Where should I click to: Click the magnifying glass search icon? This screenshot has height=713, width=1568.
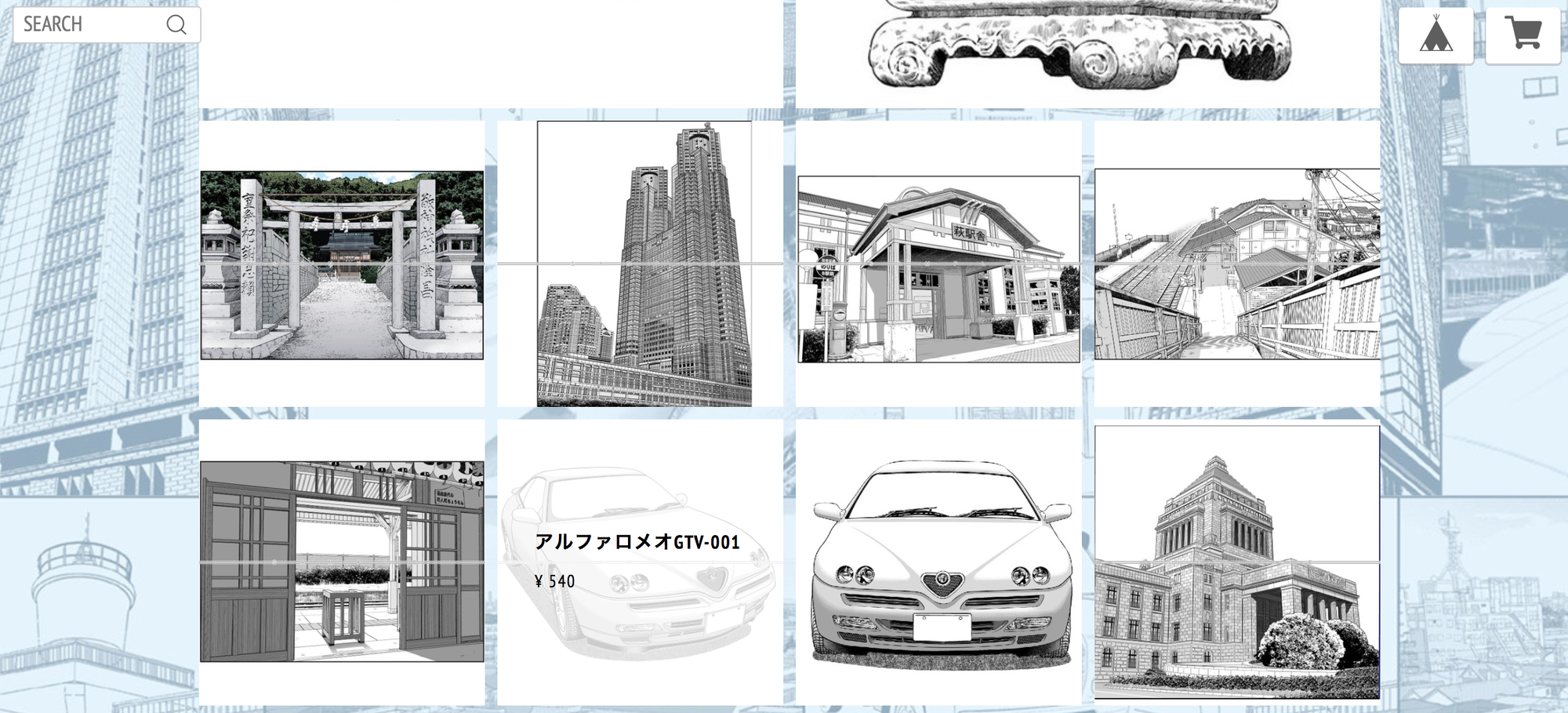[x=177, y=25]
